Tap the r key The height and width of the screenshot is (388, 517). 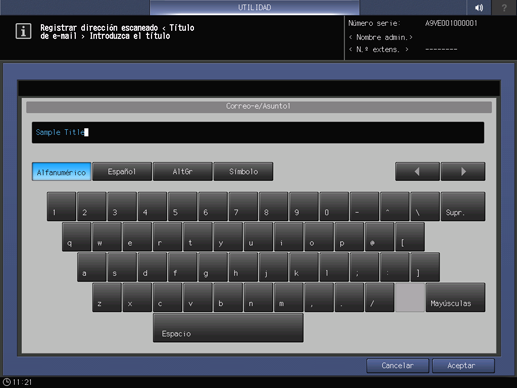167,237
